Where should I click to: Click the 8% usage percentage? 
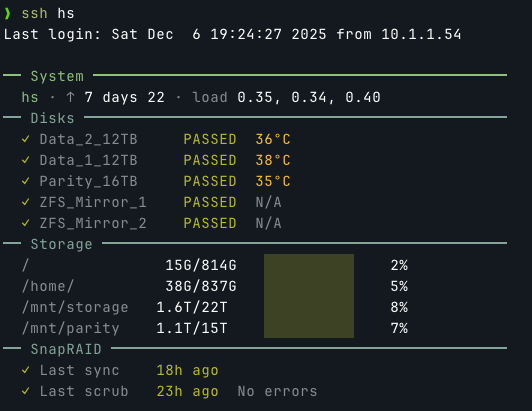click(x=399, y=307)
